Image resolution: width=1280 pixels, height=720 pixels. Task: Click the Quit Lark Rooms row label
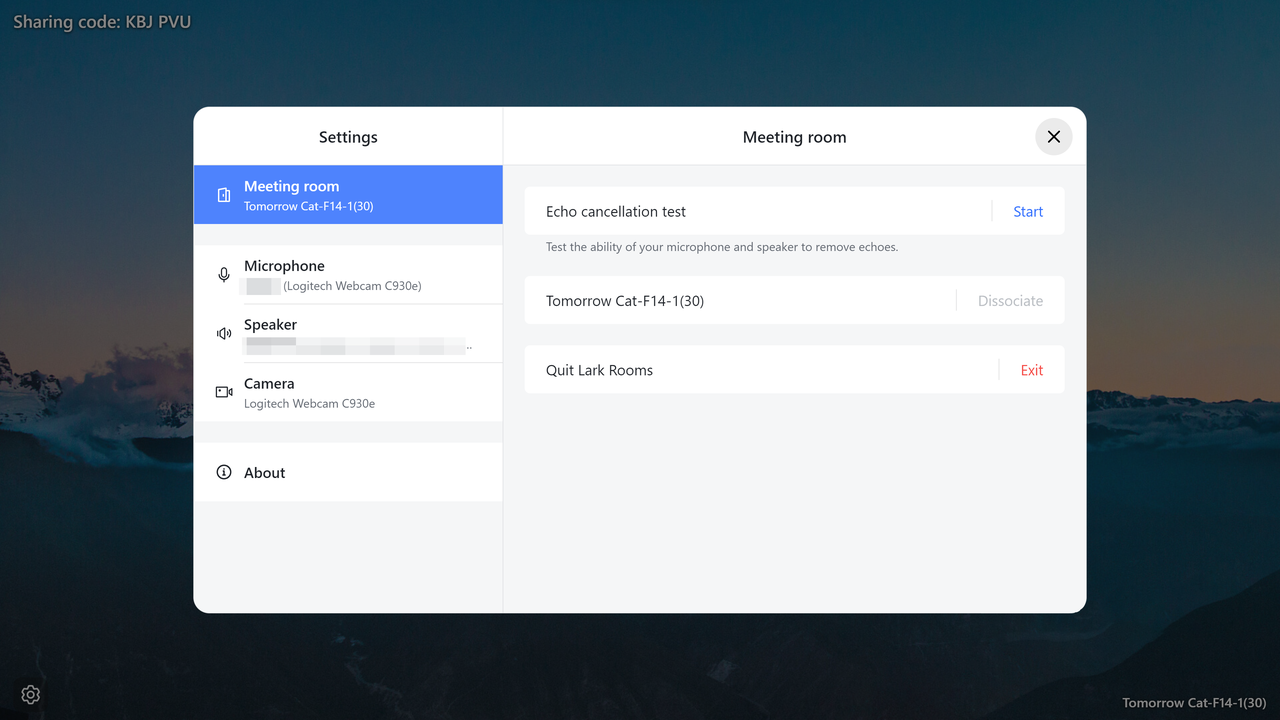[x=599, y=370]
